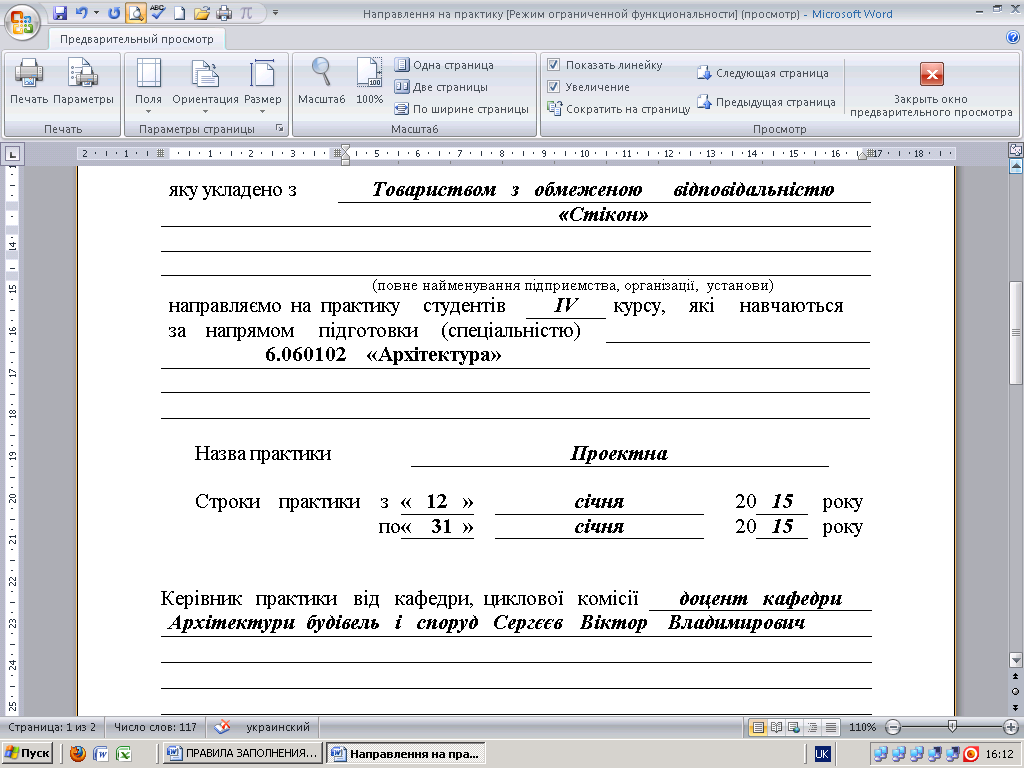
Task: Open a file with the folder icon
Action: [202, 12]
